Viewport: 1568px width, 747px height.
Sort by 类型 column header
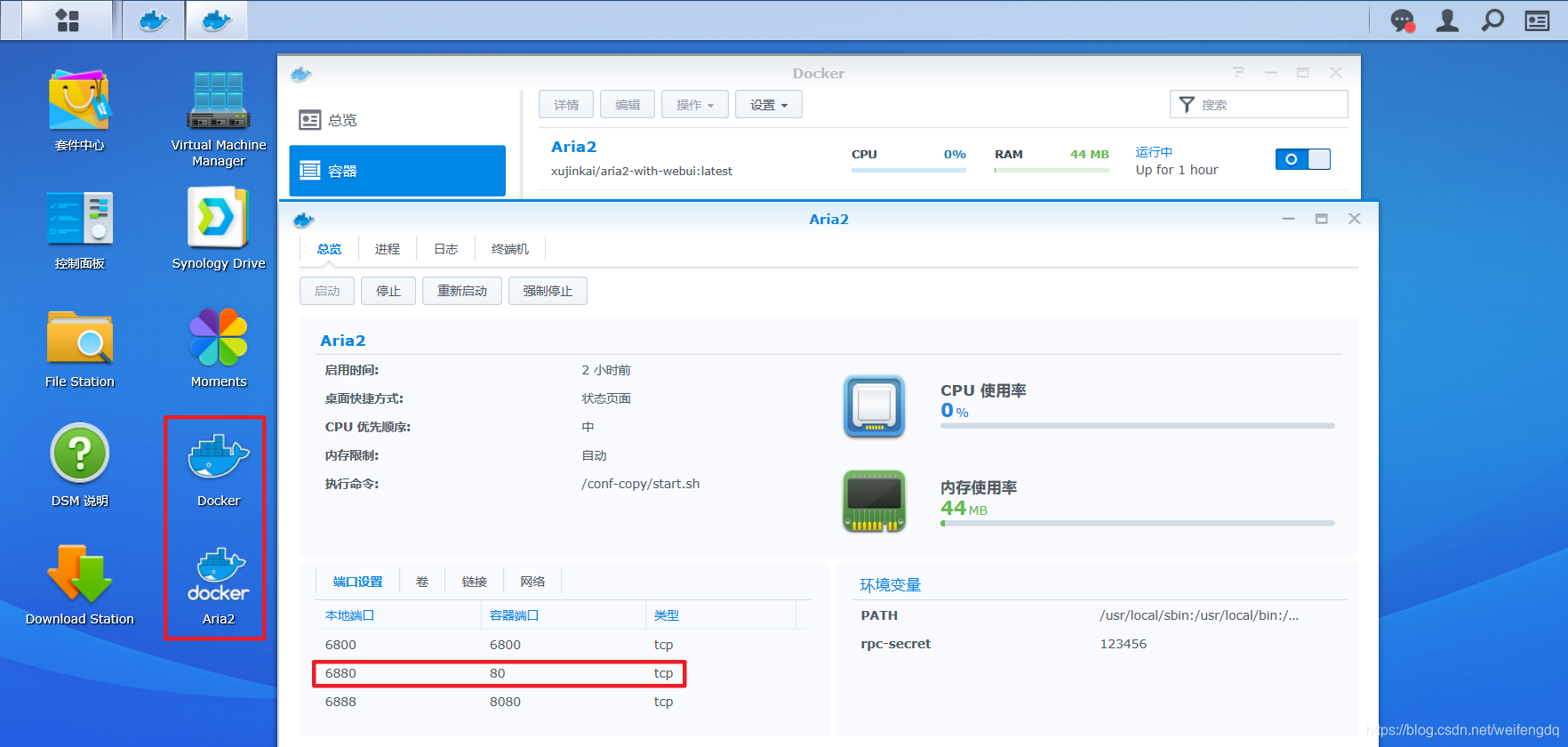pos(721,615)
